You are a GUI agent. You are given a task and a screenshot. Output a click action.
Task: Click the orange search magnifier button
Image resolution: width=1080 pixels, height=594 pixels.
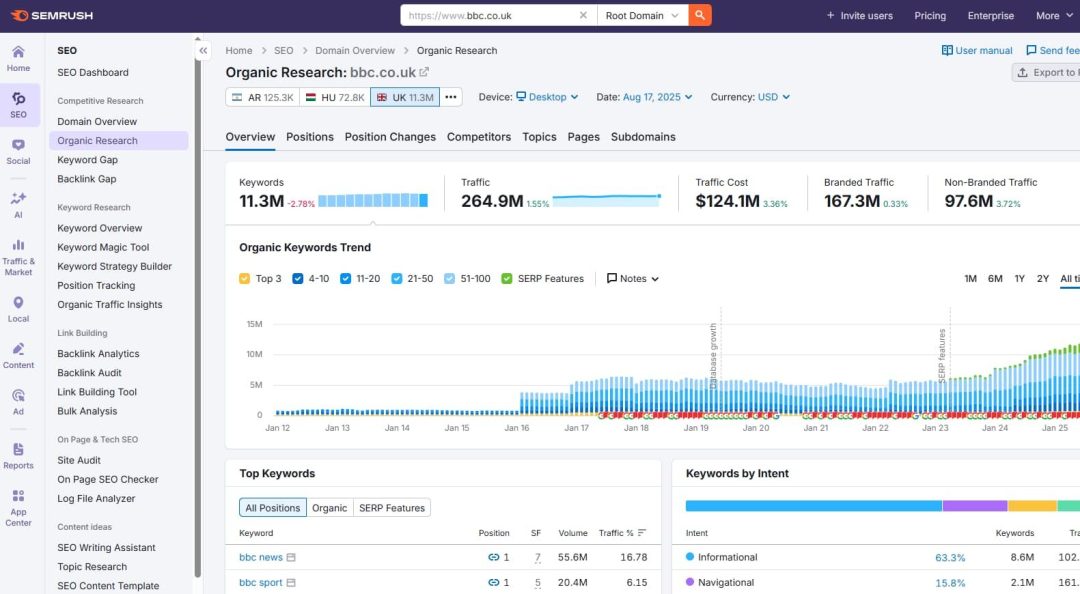(x=700, y=15)
